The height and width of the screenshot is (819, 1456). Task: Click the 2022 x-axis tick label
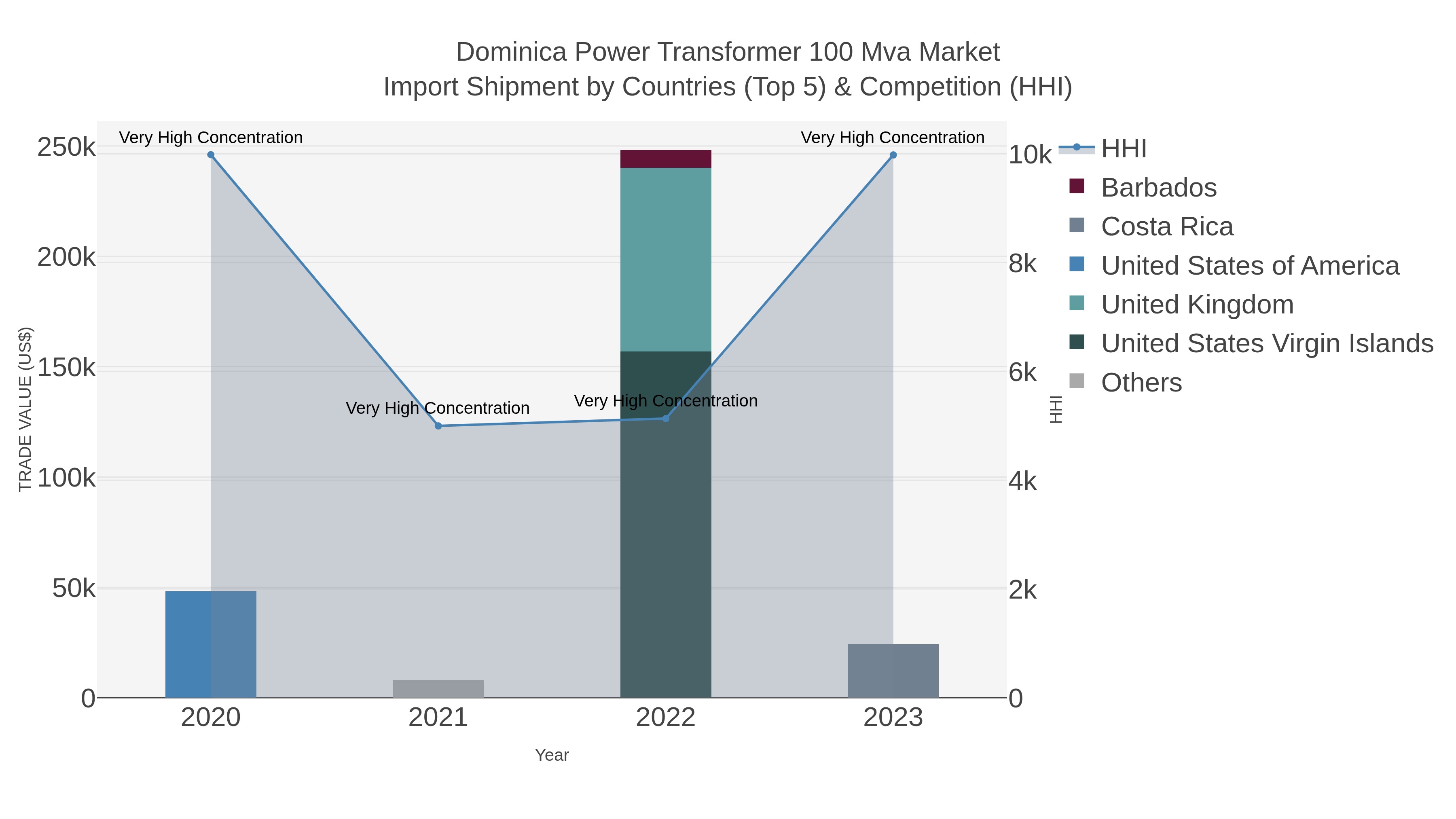coord(666,718)
